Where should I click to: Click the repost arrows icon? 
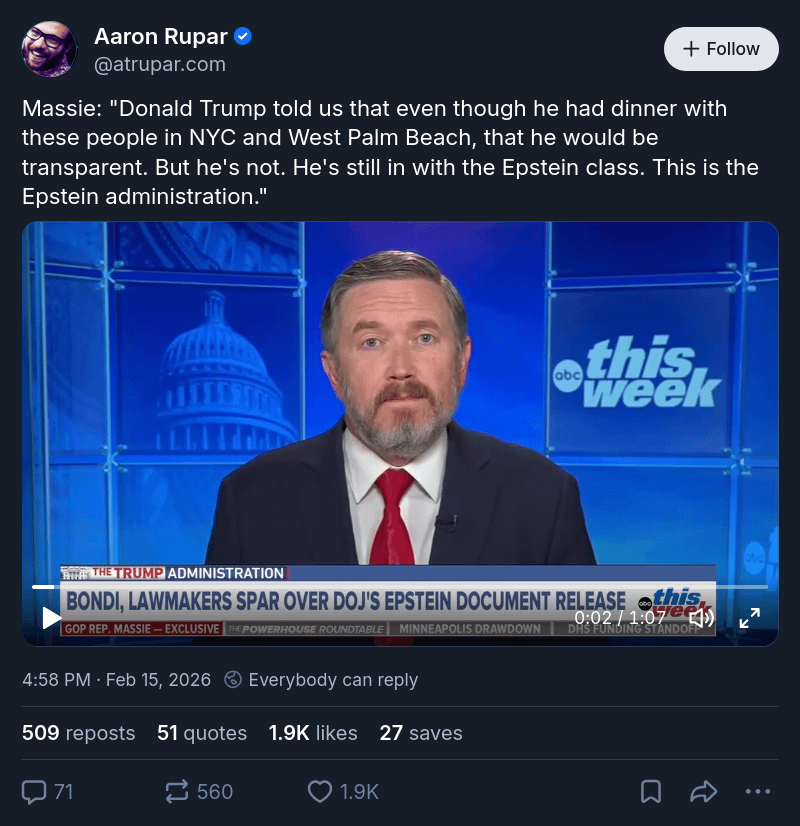tap(176, 792)
